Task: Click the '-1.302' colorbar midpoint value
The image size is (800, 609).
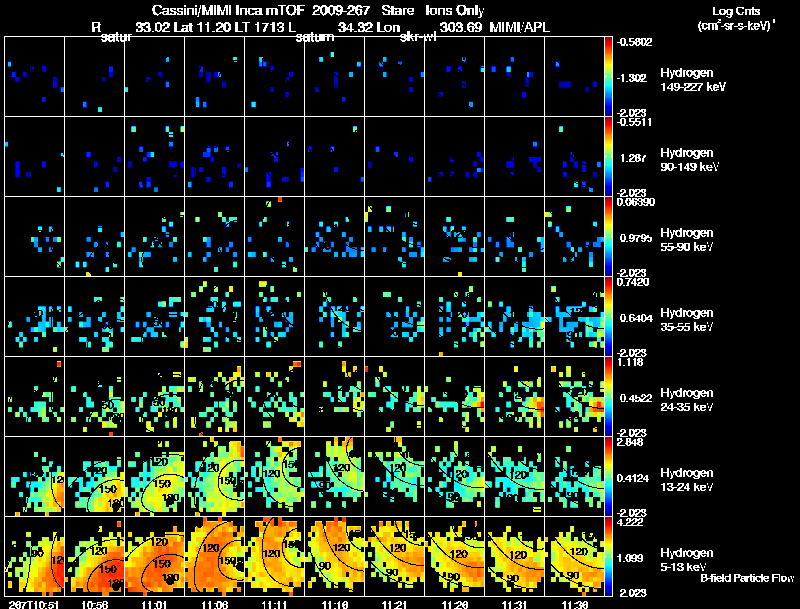Action: [632, 78]
